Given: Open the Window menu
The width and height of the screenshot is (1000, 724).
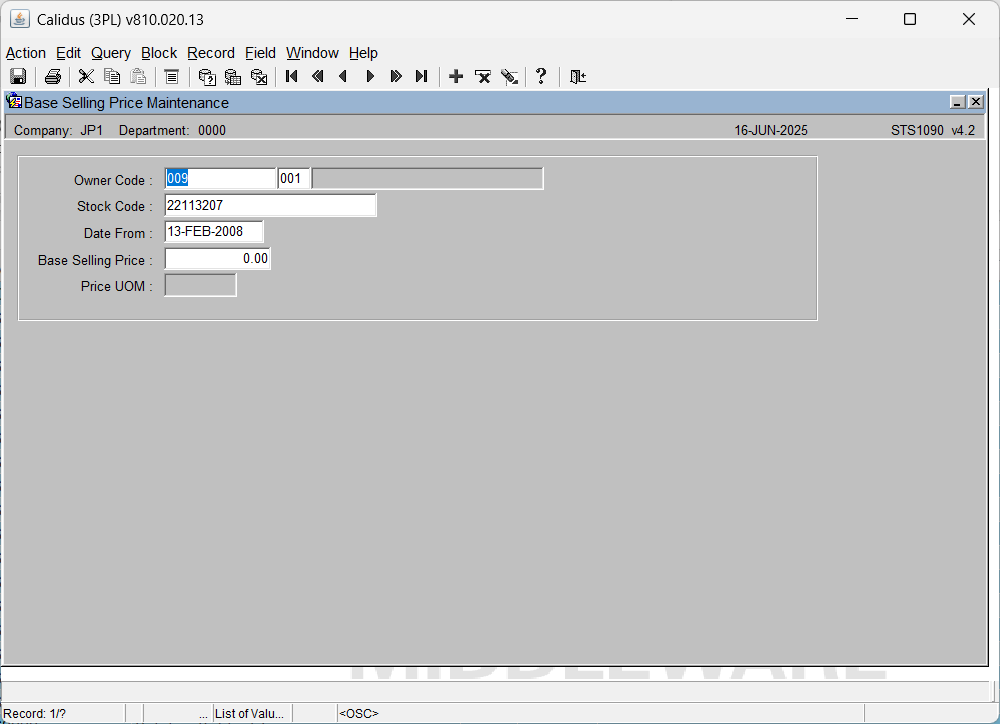Looking at the screenshot, I should coord(312,53).
